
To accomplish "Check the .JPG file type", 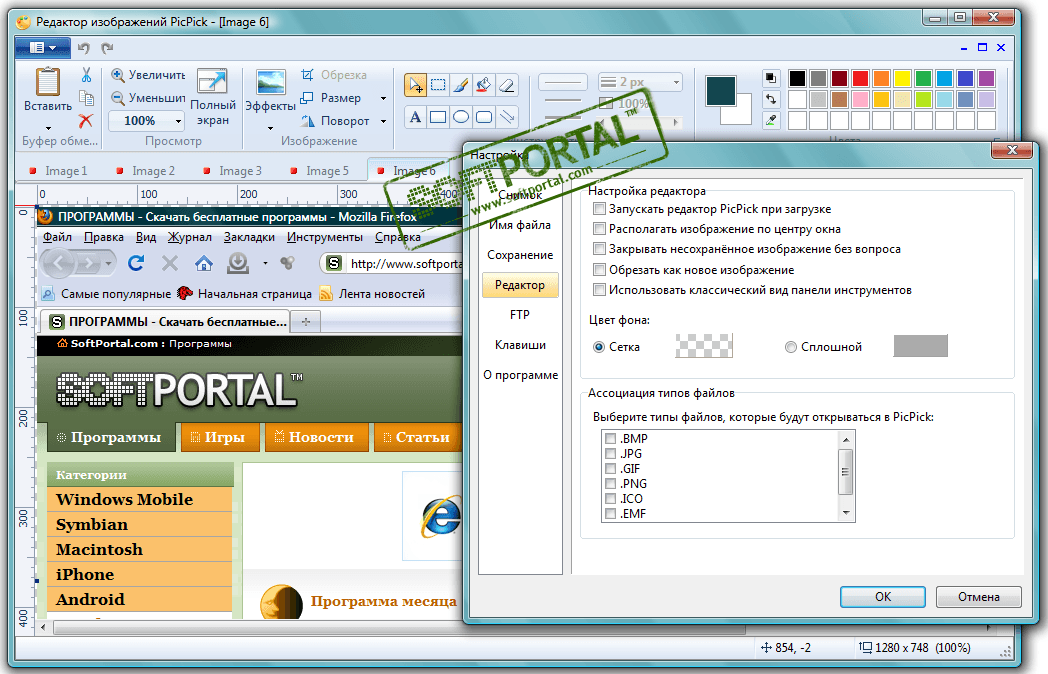I will click(x=610, y=453).
